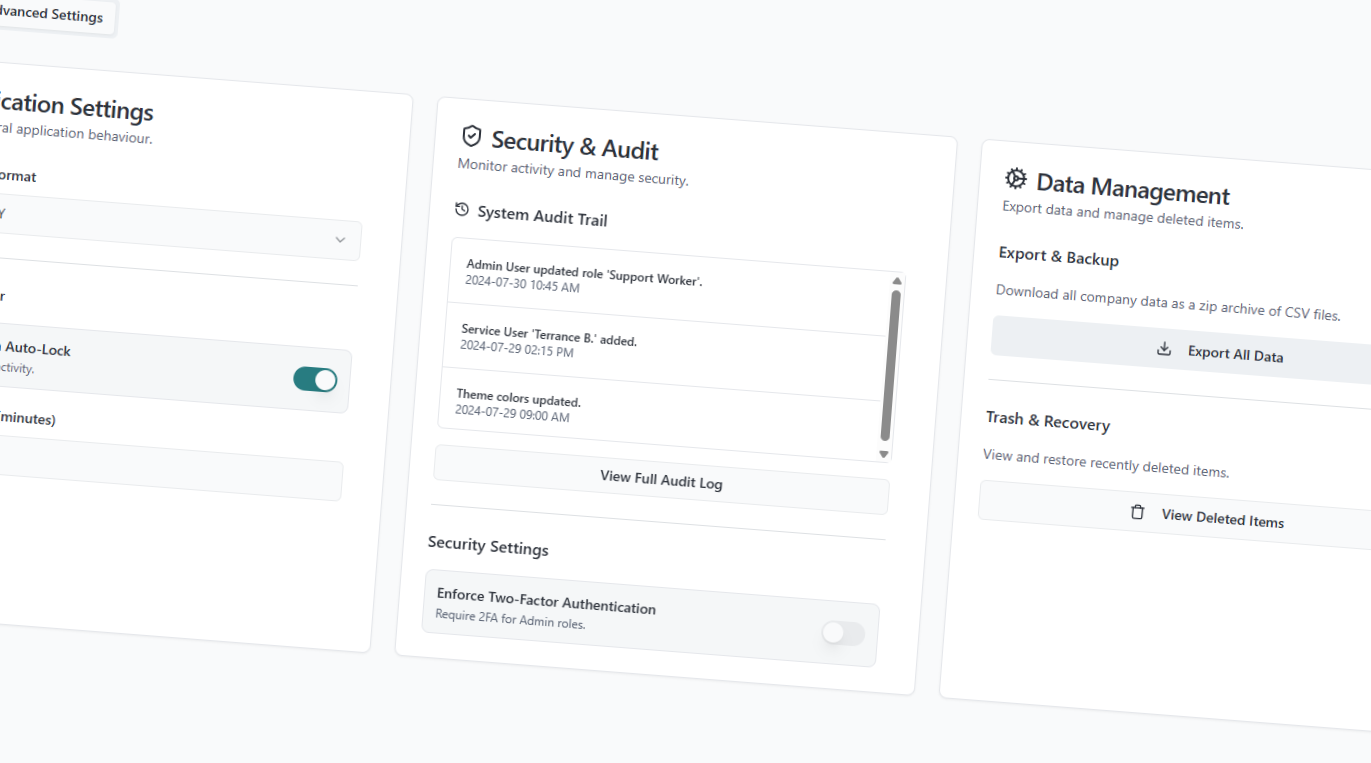The width and height of the screenshot is (1371, 763).
Task: Click the chevron on the date format selector
Action: pyautogui.click(x=339, y=240)
